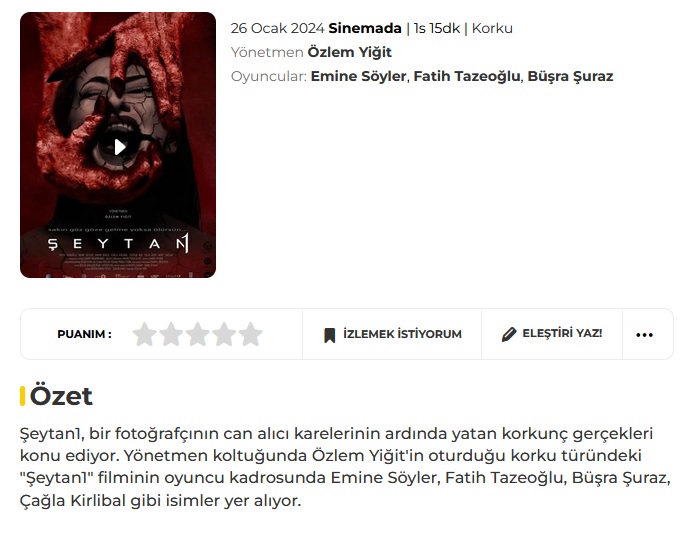Play the Şeytan1 trailer on poster

tap(120, 147)
